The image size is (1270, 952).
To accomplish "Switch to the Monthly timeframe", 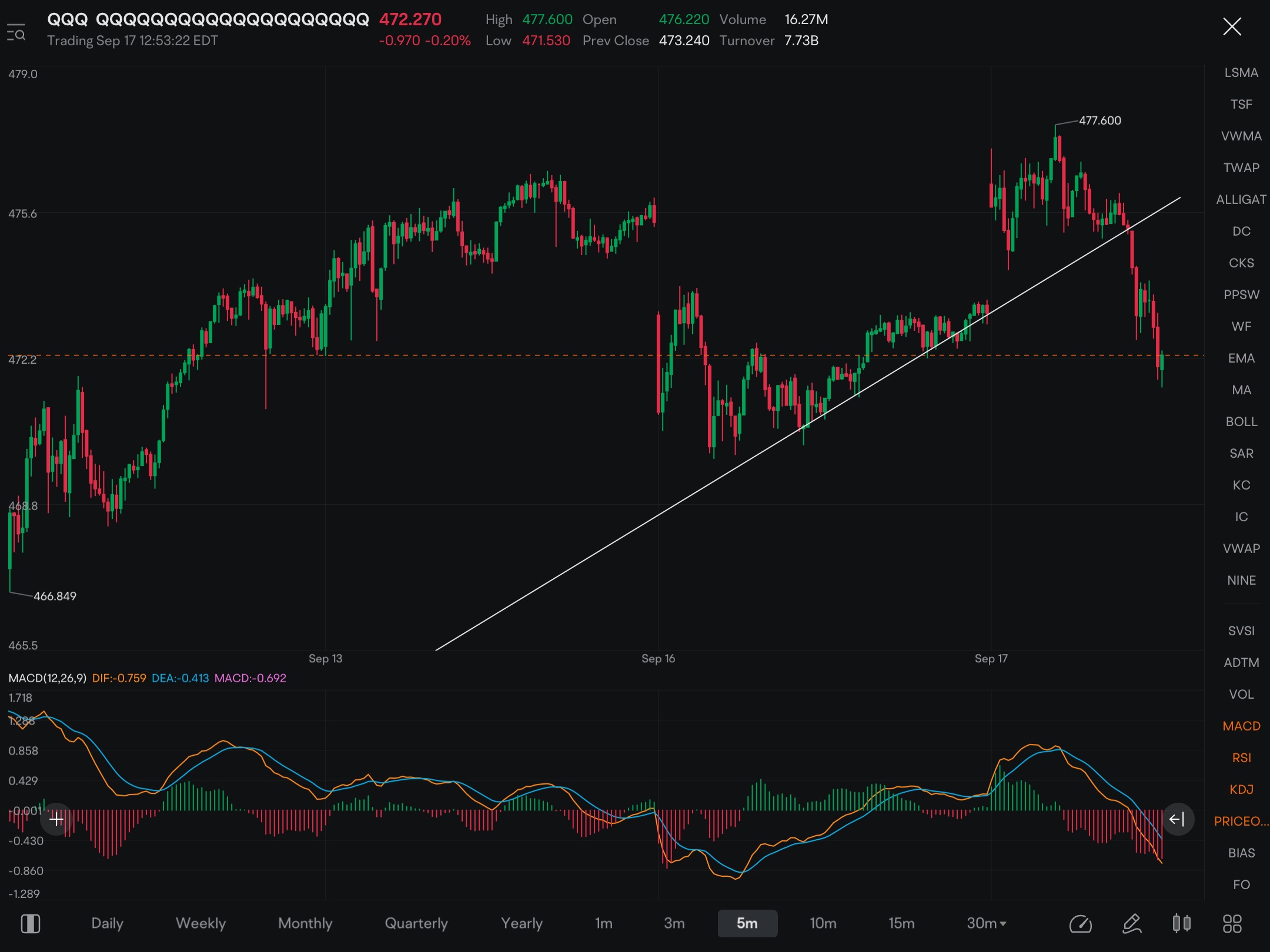I will tap(305, 923).
